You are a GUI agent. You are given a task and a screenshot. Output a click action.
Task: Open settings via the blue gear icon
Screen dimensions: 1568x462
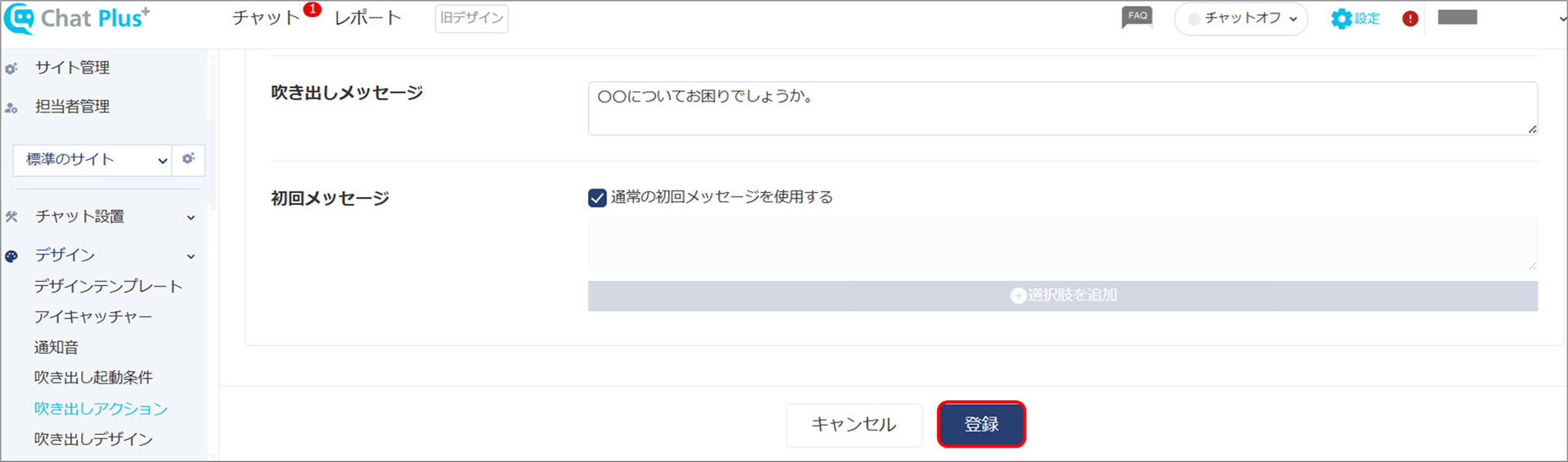tap(1340, 19)
